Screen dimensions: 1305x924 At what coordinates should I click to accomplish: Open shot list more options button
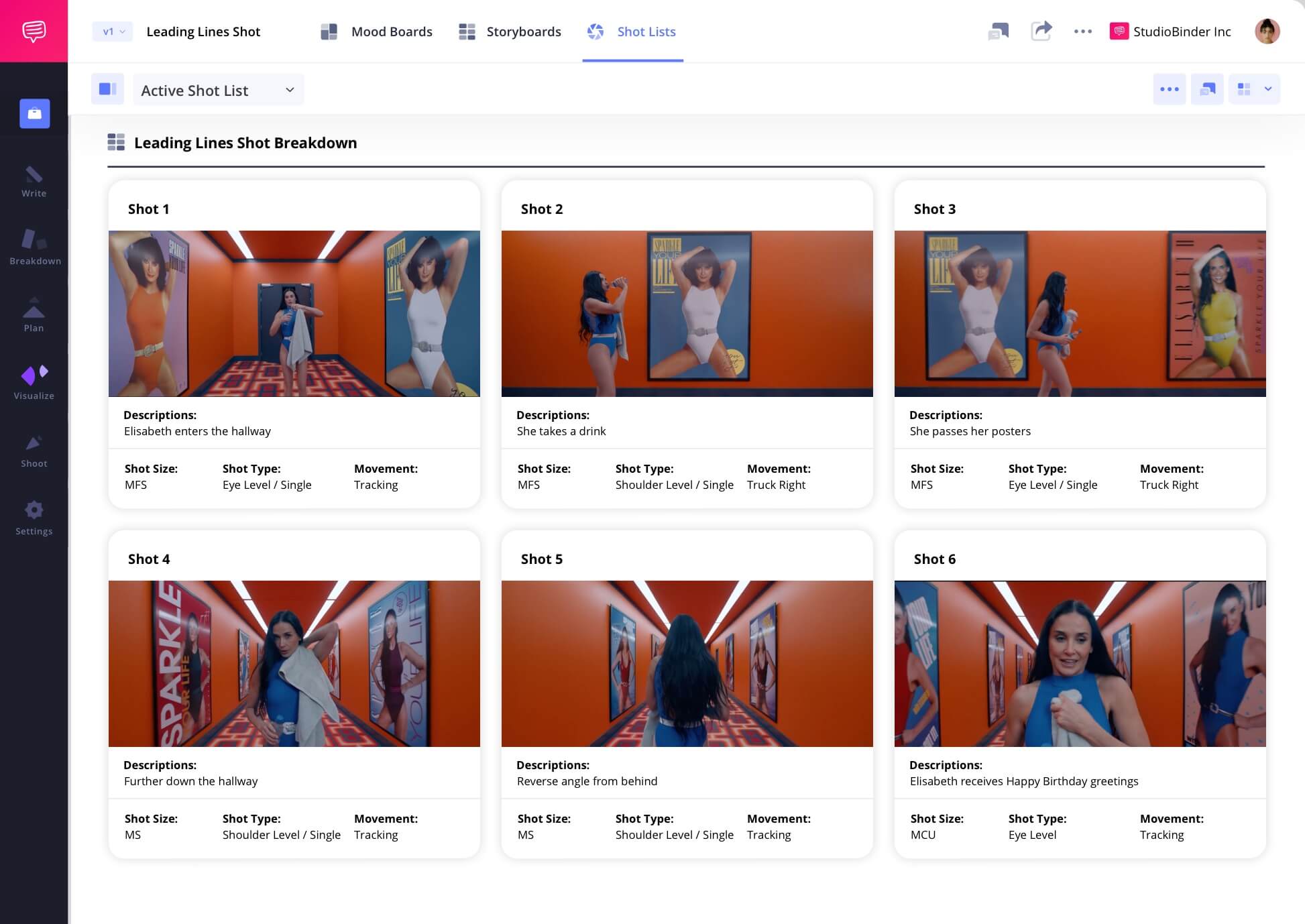(x=1169, y=89)
